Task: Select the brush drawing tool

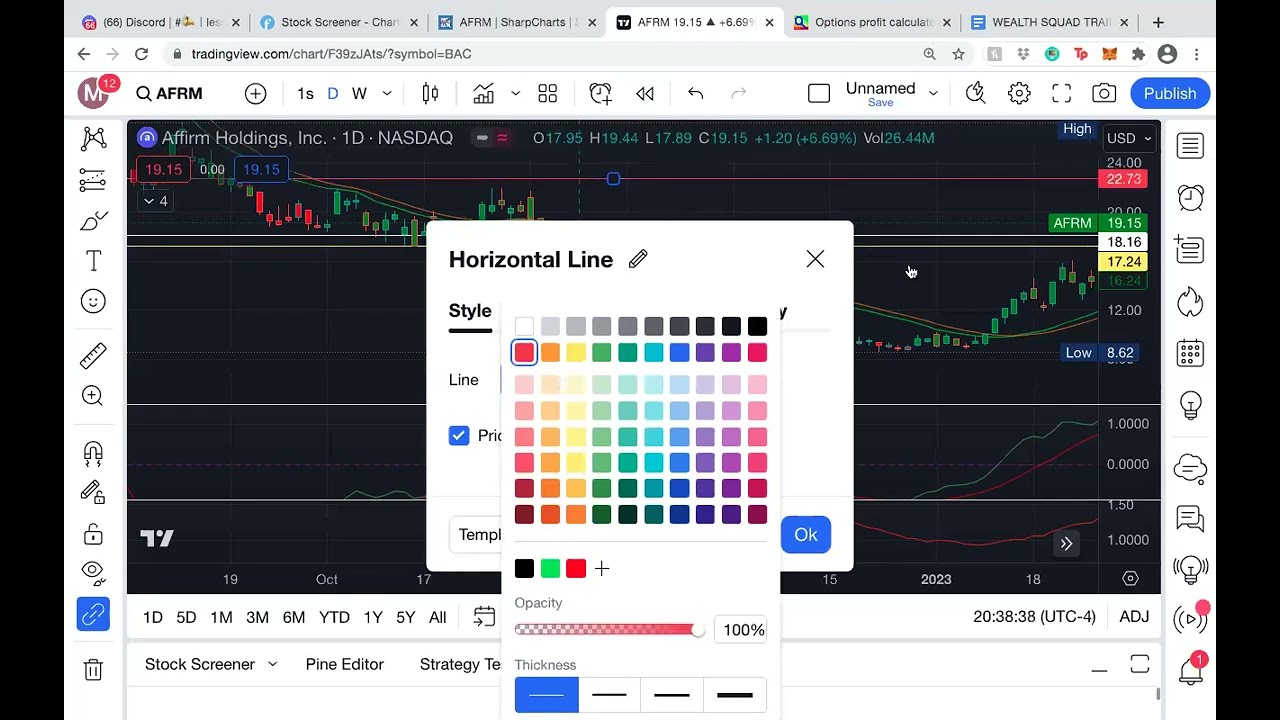Action: [93, 221]
